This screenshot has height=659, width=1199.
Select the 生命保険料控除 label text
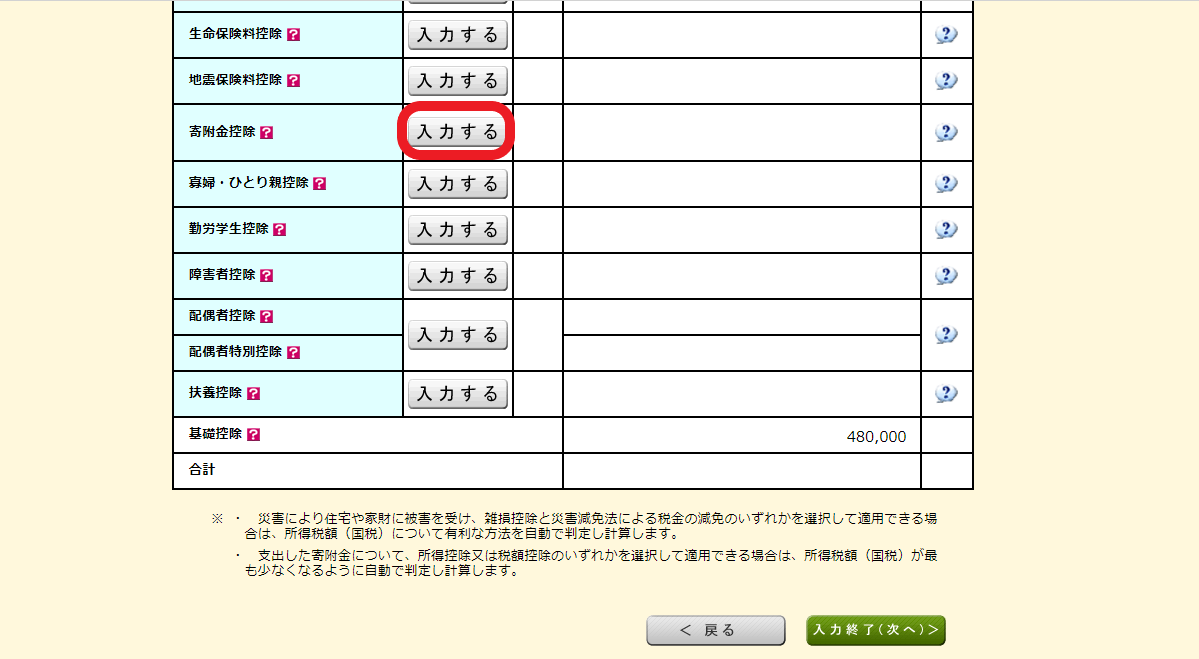[236, 34]
